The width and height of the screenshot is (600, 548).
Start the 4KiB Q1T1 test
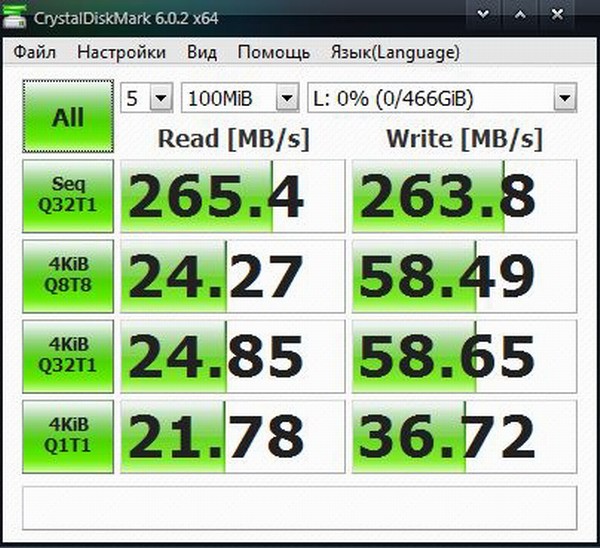[x=67, y=435]
